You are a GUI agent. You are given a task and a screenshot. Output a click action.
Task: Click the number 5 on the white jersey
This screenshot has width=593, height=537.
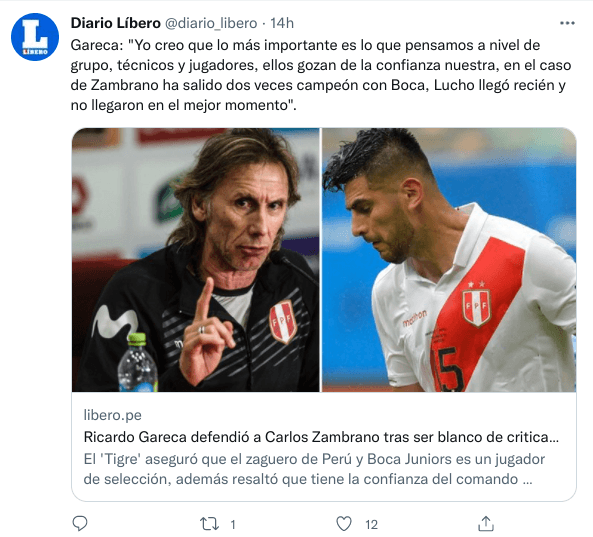pos(450,369)
